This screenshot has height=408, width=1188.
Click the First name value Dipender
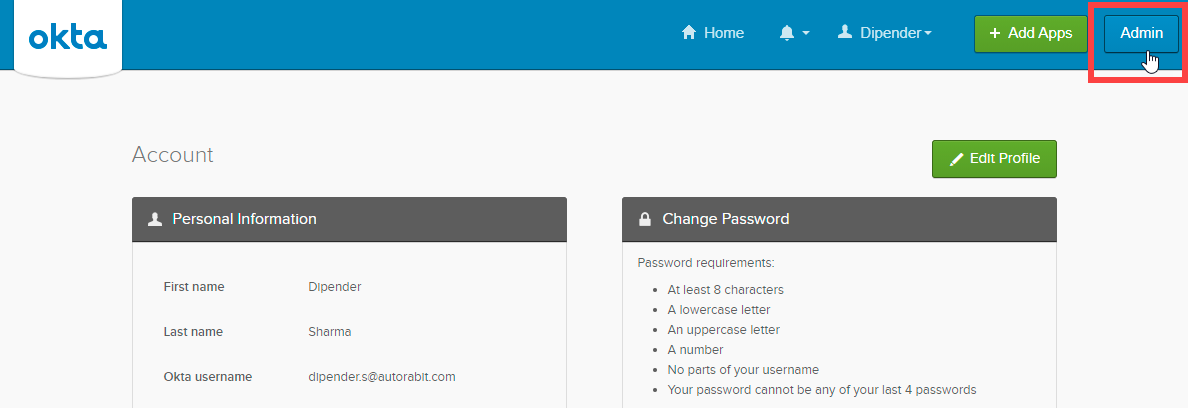[x=334, y=287]
